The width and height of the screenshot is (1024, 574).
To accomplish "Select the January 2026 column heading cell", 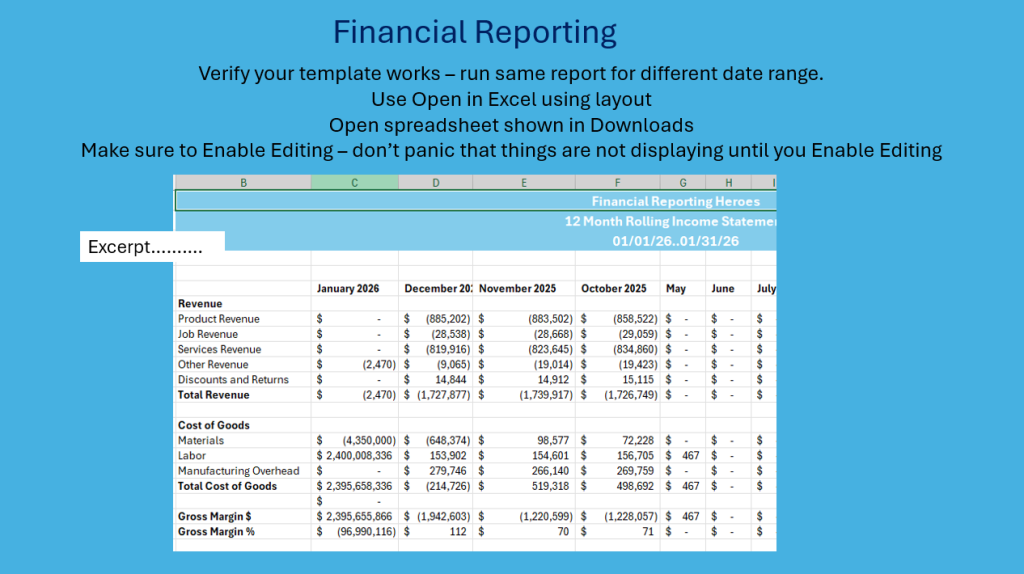I will [x=348, y=288].
